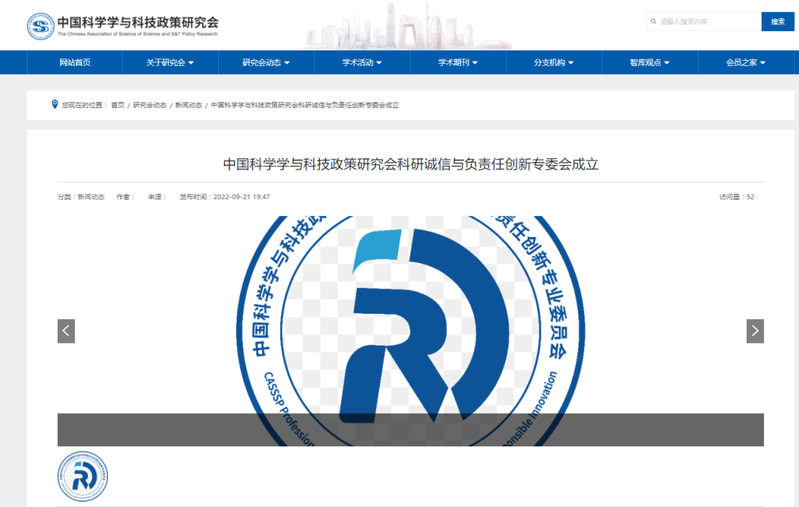Open the 网站首页 menu item
The image size is (799, 507).
click(x=75, y=62)
